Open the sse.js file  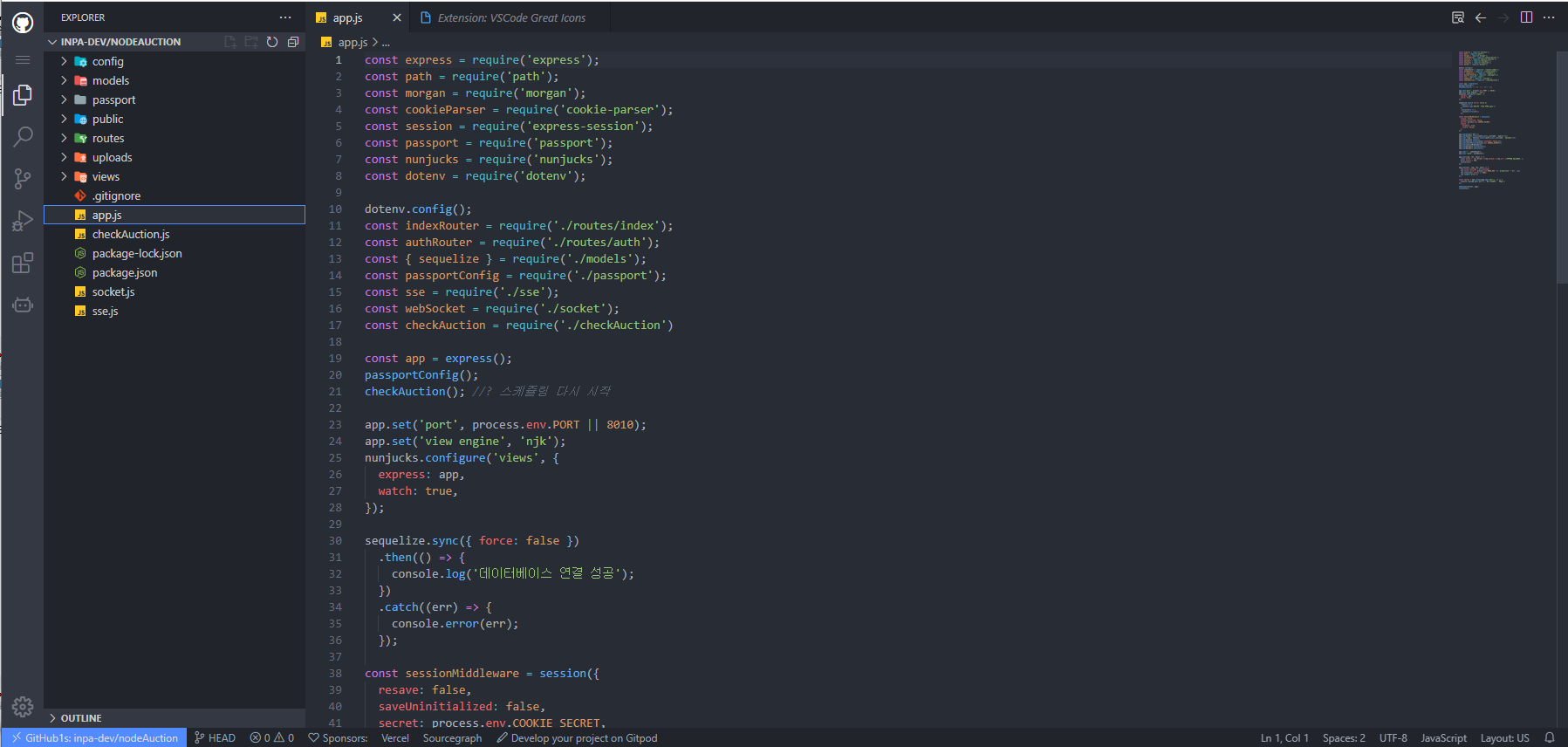point(175,311)
